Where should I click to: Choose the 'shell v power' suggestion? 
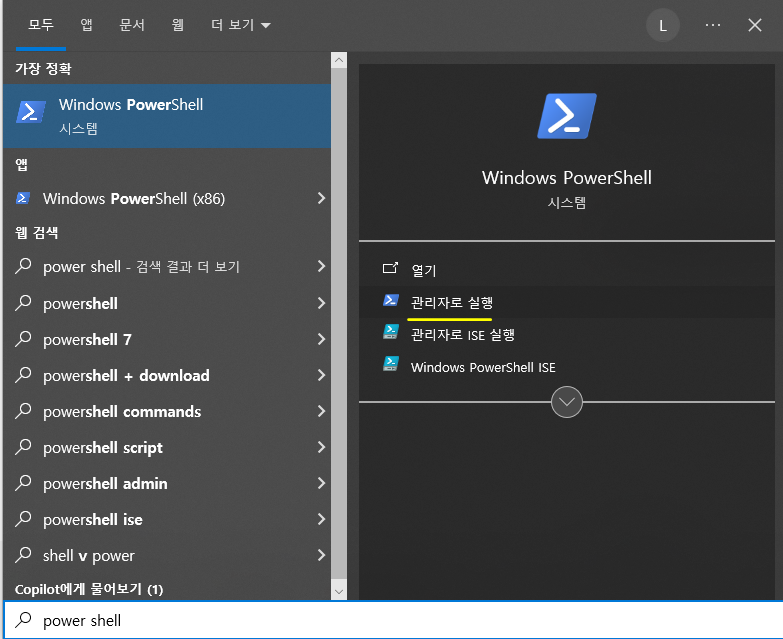coord(167,555)
